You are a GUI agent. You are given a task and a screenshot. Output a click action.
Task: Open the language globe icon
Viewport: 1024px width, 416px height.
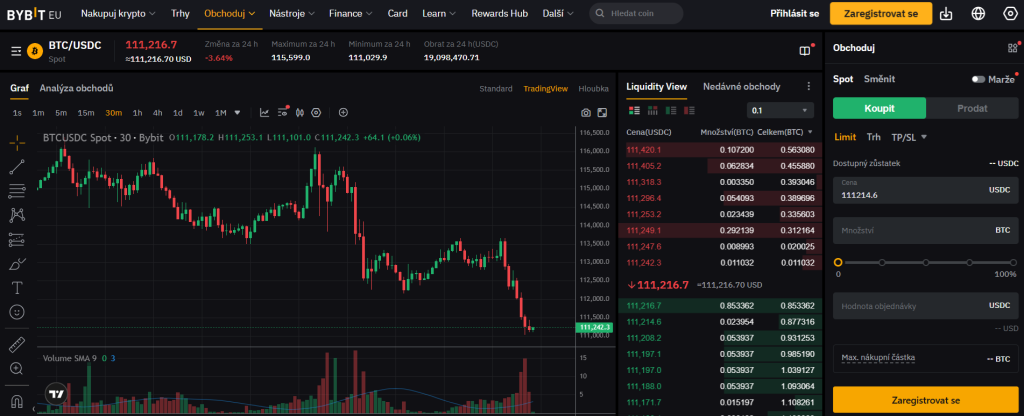click(978, 13)
